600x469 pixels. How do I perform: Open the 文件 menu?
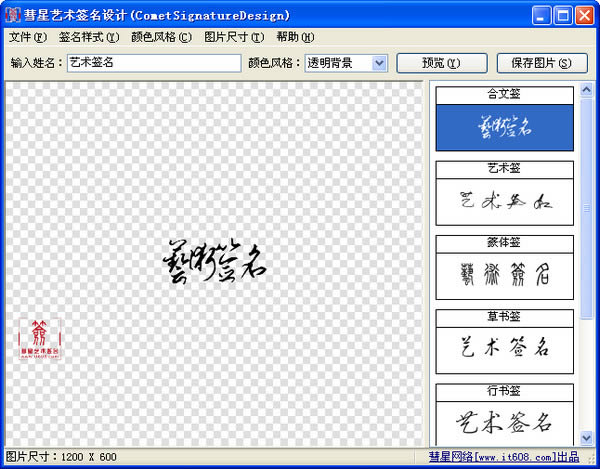click(x=27, y=37)
